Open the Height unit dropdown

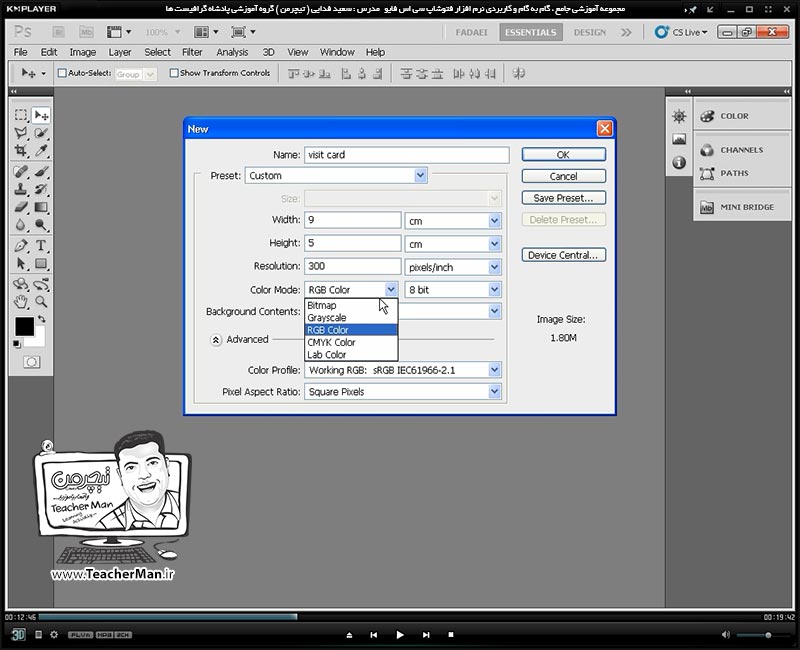tap(453, 244)
